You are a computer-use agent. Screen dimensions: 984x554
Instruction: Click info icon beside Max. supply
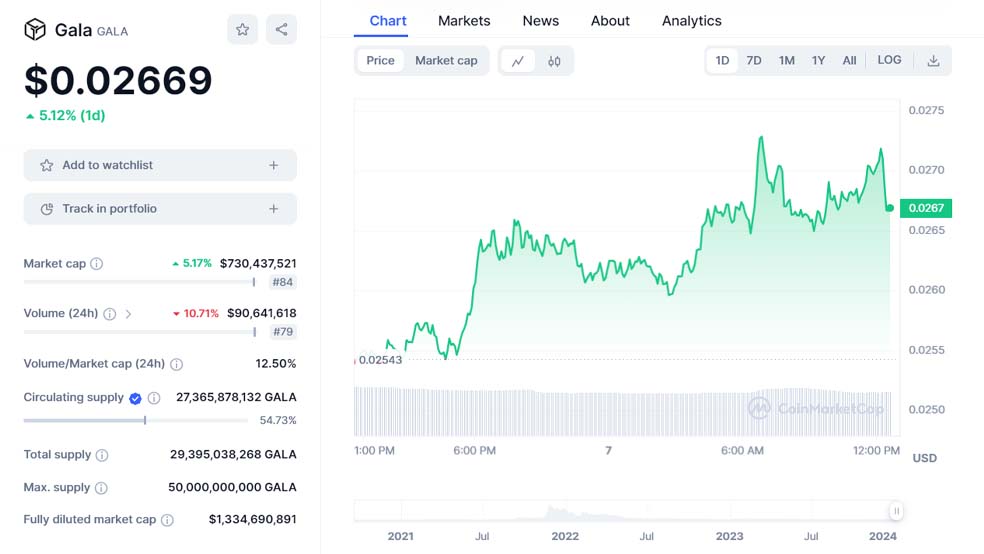[x=101, y=488]
